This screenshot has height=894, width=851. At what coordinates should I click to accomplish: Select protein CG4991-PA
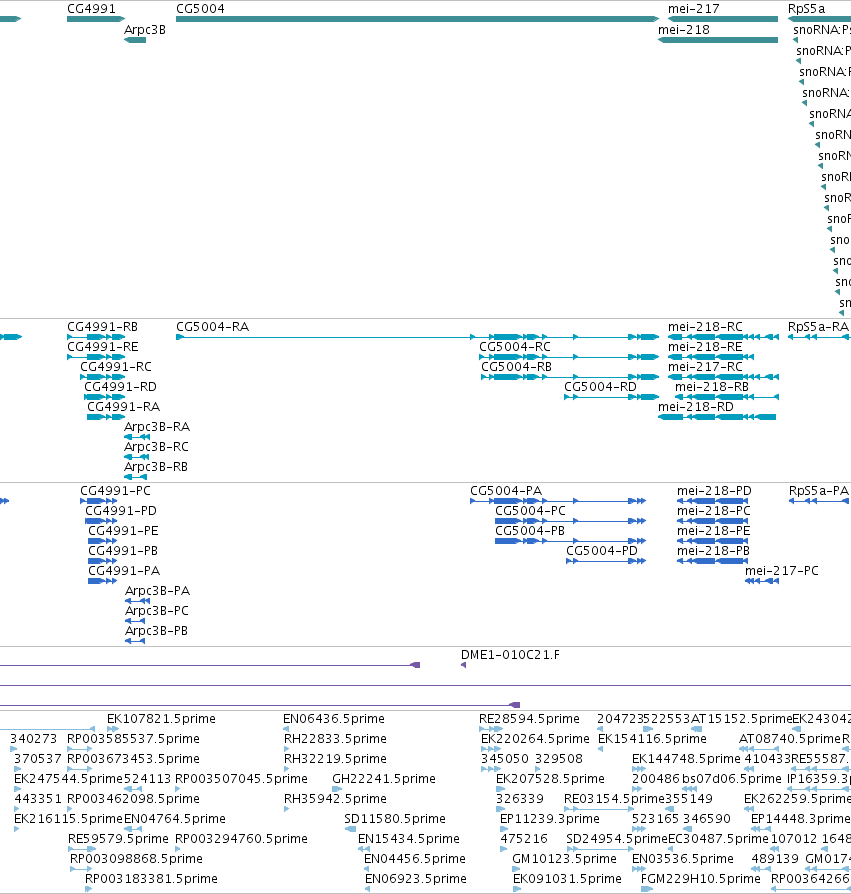103,581
